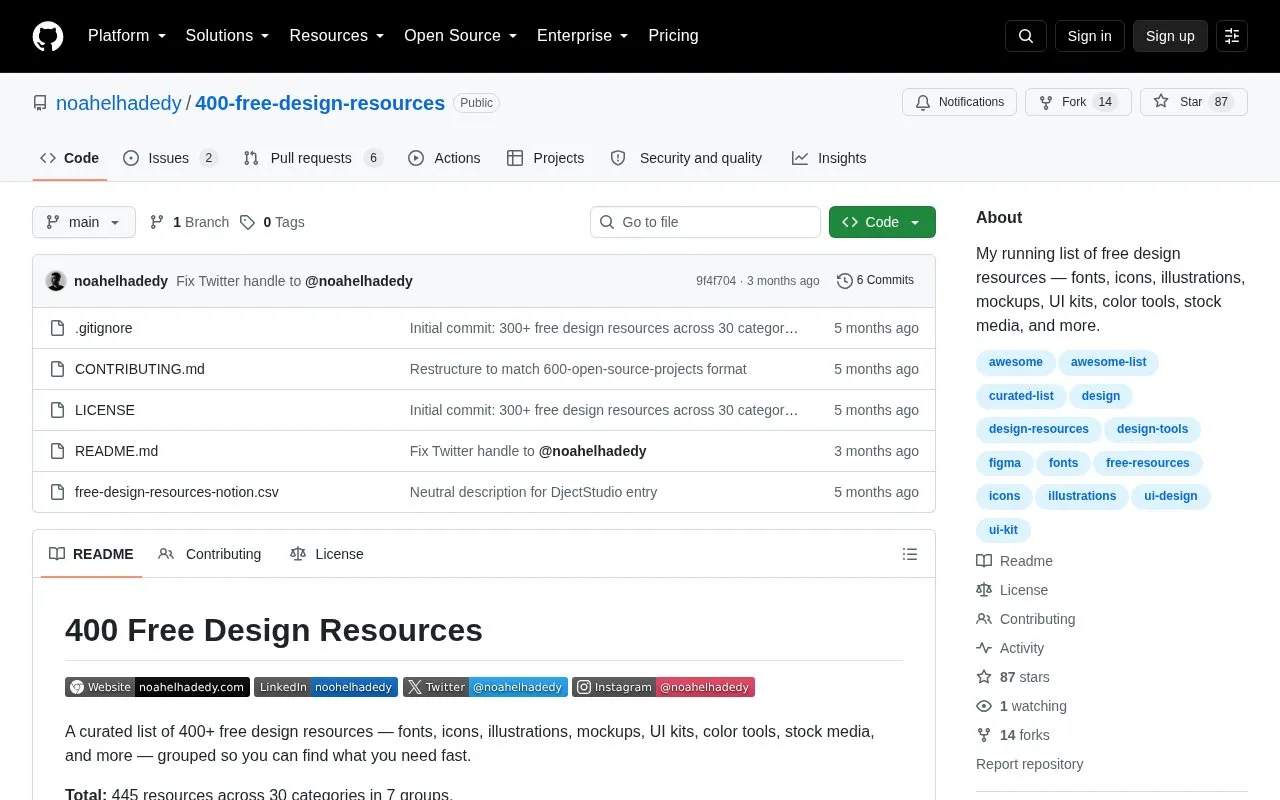
Task: Click the Sign up button
Action: 1170,36
